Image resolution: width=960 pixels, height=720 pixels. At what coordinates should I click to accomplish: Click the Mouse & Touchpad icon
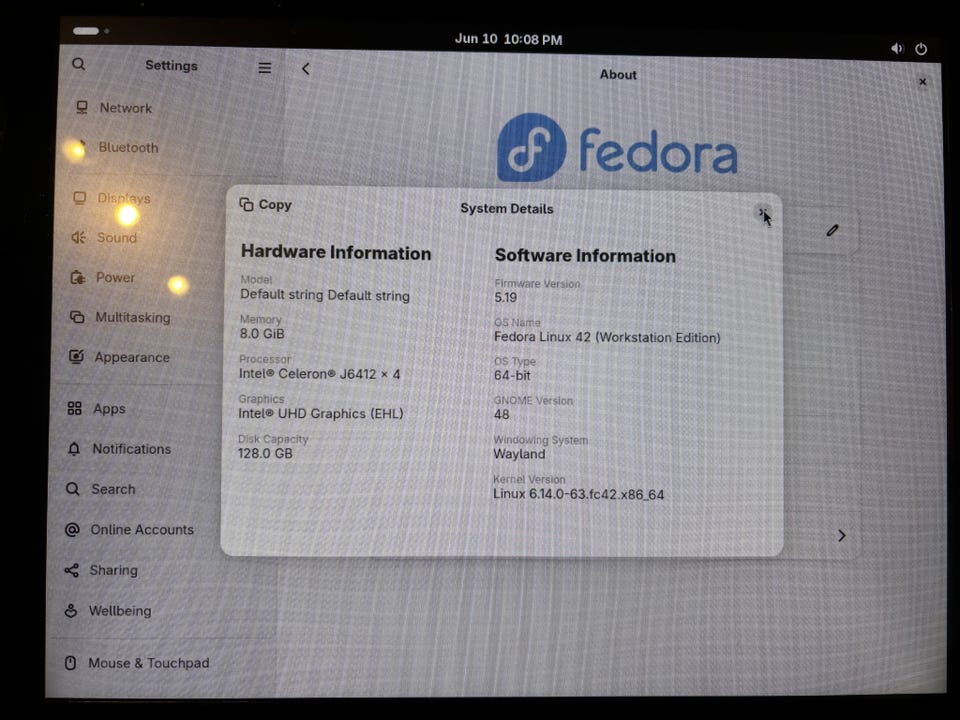pos(70,663)
